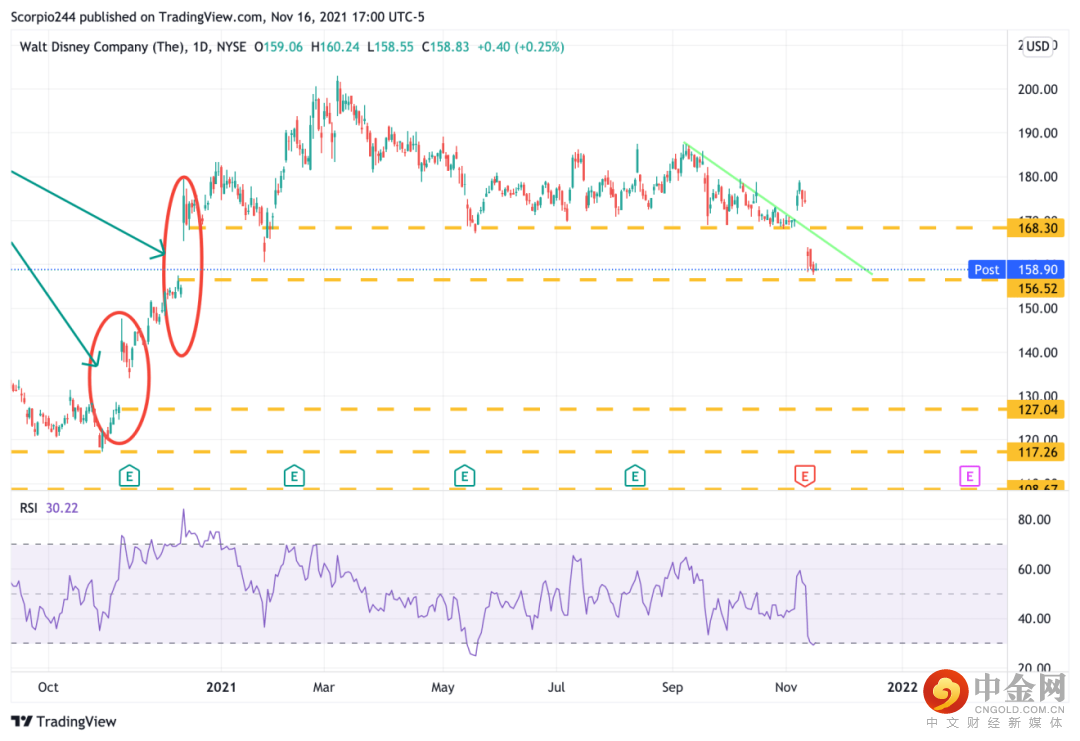Screen dimensions: 1080x741
Task: Select the 168.30 dashed horizontal line
Action: point(598,227)
